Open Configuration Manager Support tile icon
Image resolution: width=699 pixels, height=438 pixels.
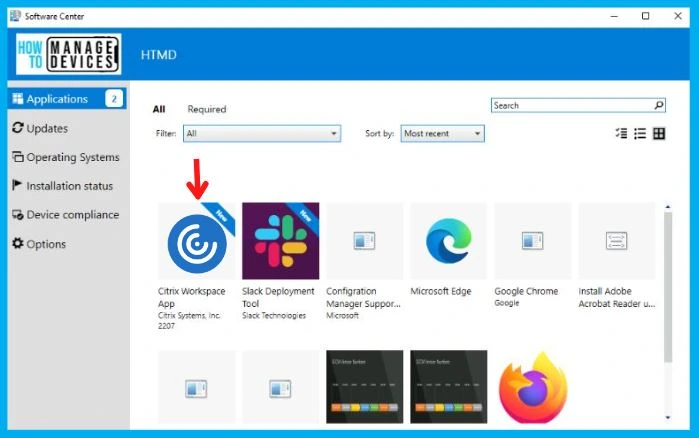[x=365, y=241]
